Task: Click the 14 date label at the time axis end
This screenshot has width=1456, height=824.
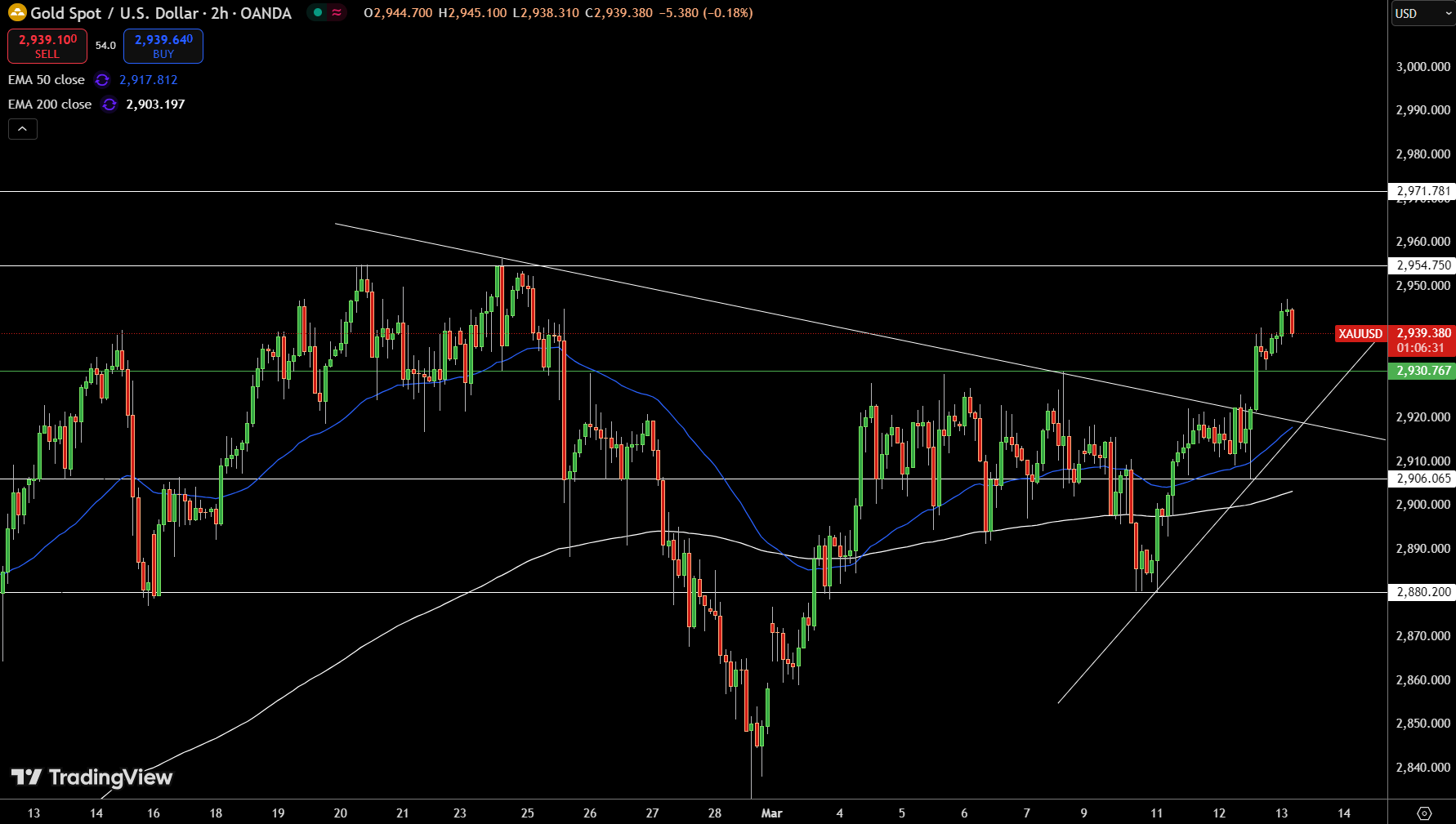Action: (1344, 813)
